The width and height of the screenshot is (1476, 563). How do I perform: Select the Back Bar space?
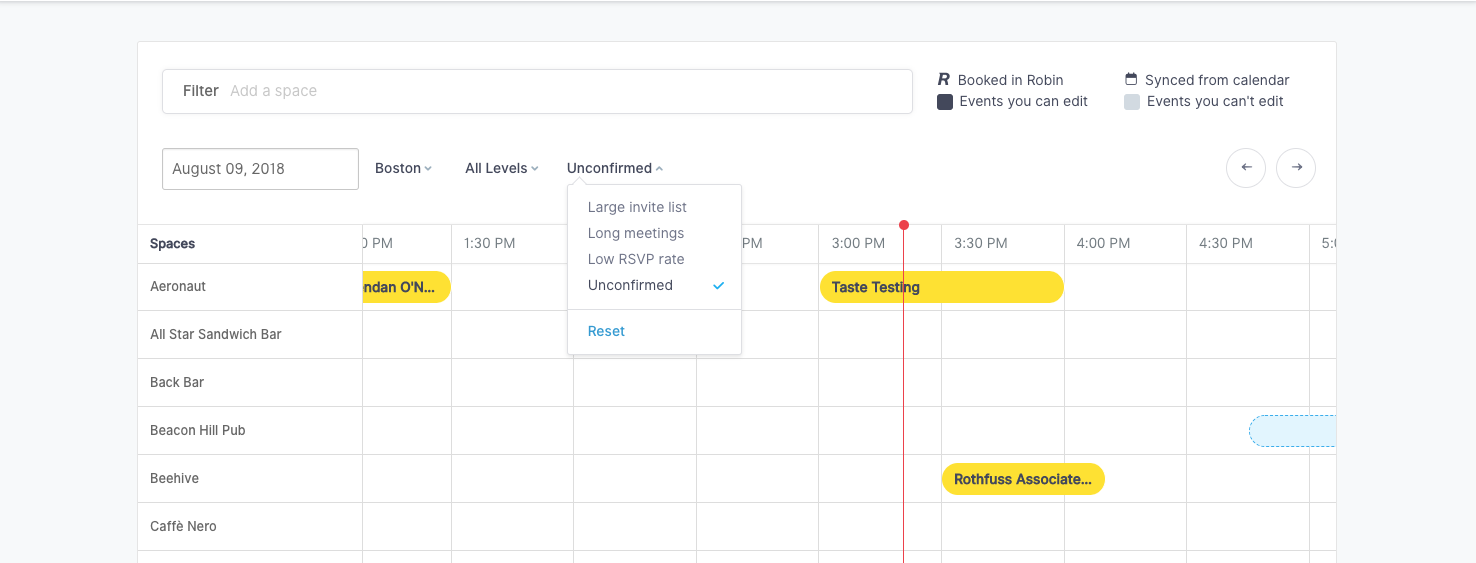[178, 382]
